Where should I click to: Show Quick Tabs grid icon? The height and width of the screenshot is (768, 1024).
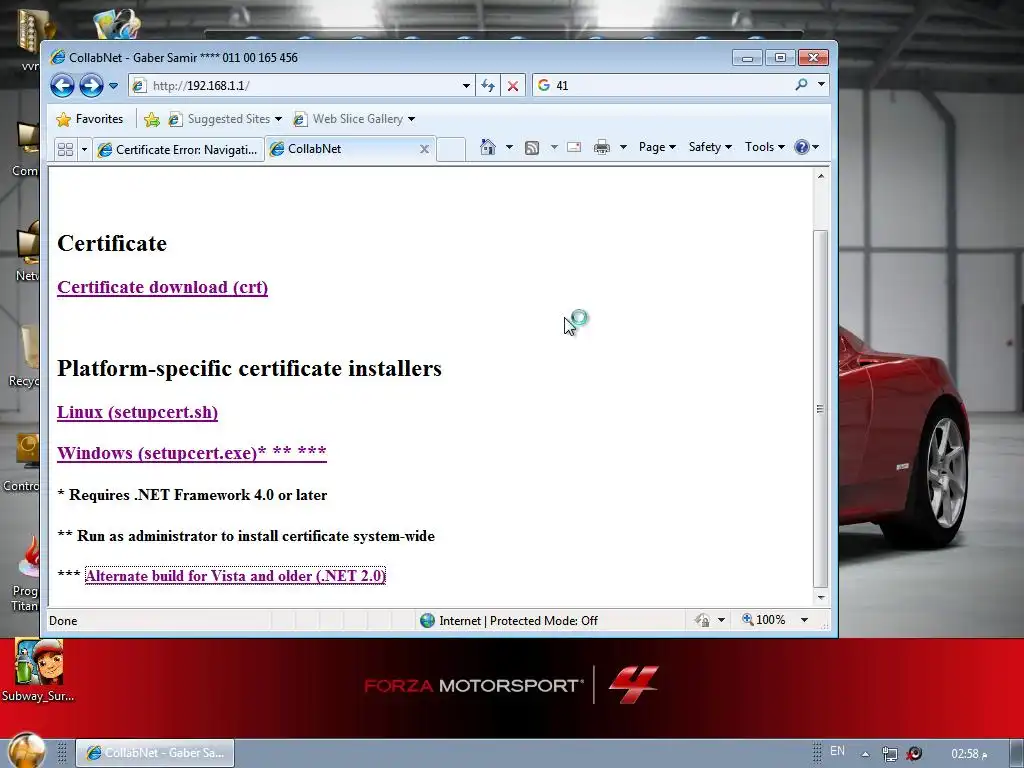(x=65, y=150)
